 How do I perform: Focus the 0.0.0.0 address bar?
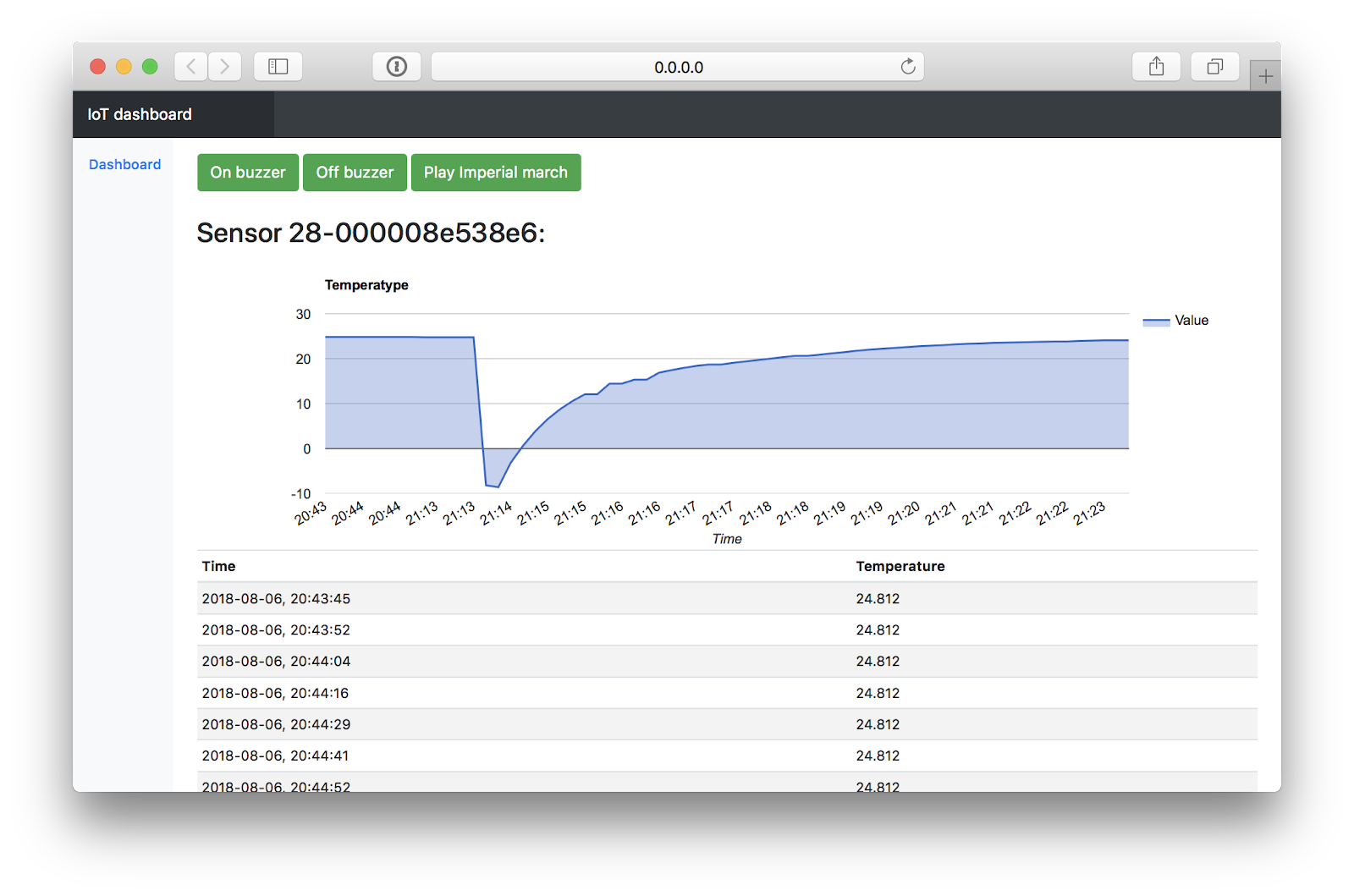pos(678,67)
